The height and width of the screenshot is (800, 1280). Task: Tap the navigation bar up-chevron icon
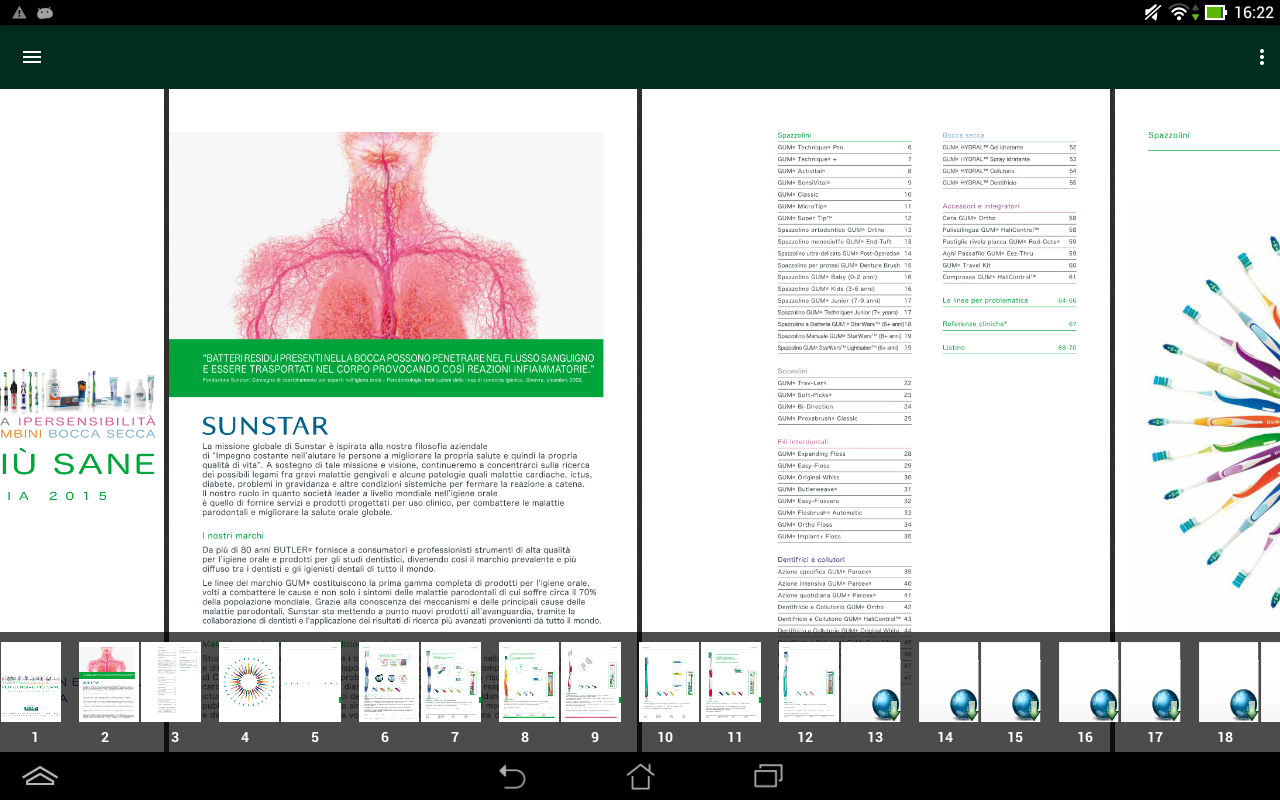[x=39, y=776]
